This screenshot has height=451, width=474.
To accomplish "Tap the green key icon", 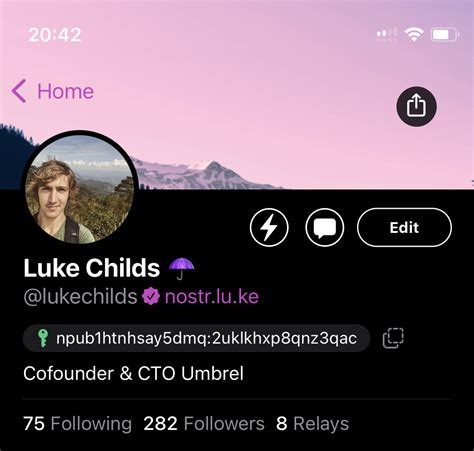I will pos(43,338).
